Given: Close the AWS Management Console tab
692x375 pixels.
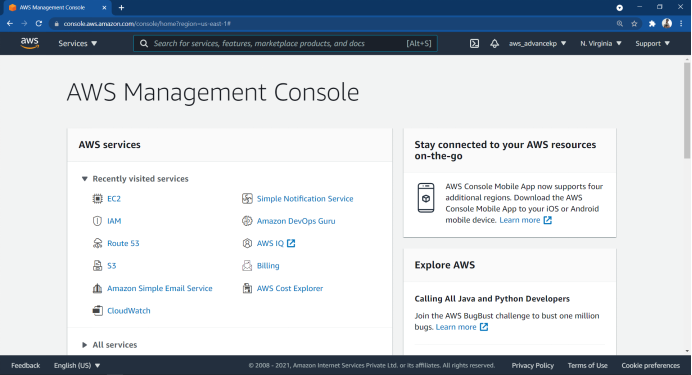Looking at the screenshot, I should coord(104,8).
